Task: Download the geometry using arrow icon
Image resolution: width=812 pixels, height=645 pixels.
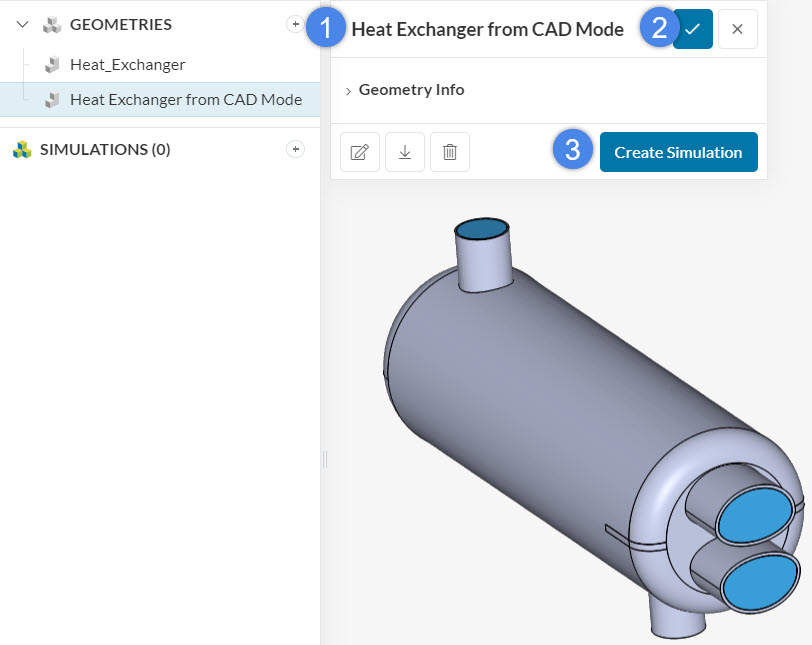Action: point(405,152)
